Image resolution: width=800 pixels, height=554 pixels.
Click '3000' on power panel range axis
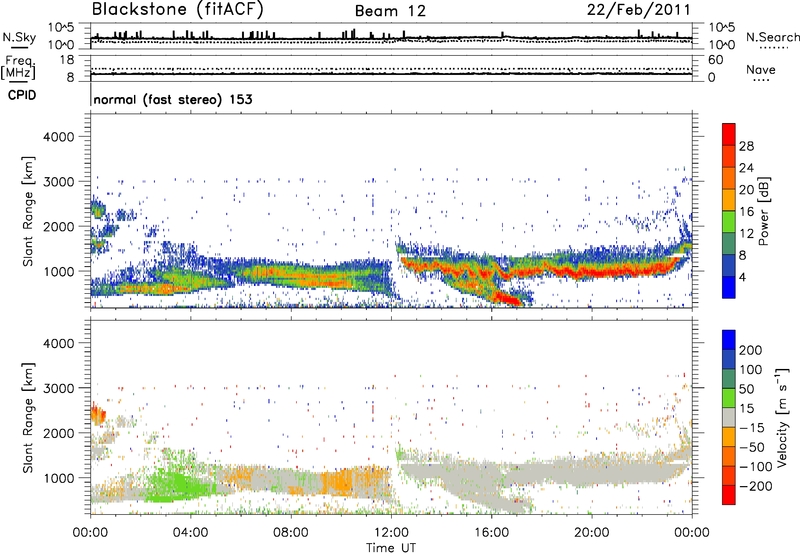coord(59,182)
